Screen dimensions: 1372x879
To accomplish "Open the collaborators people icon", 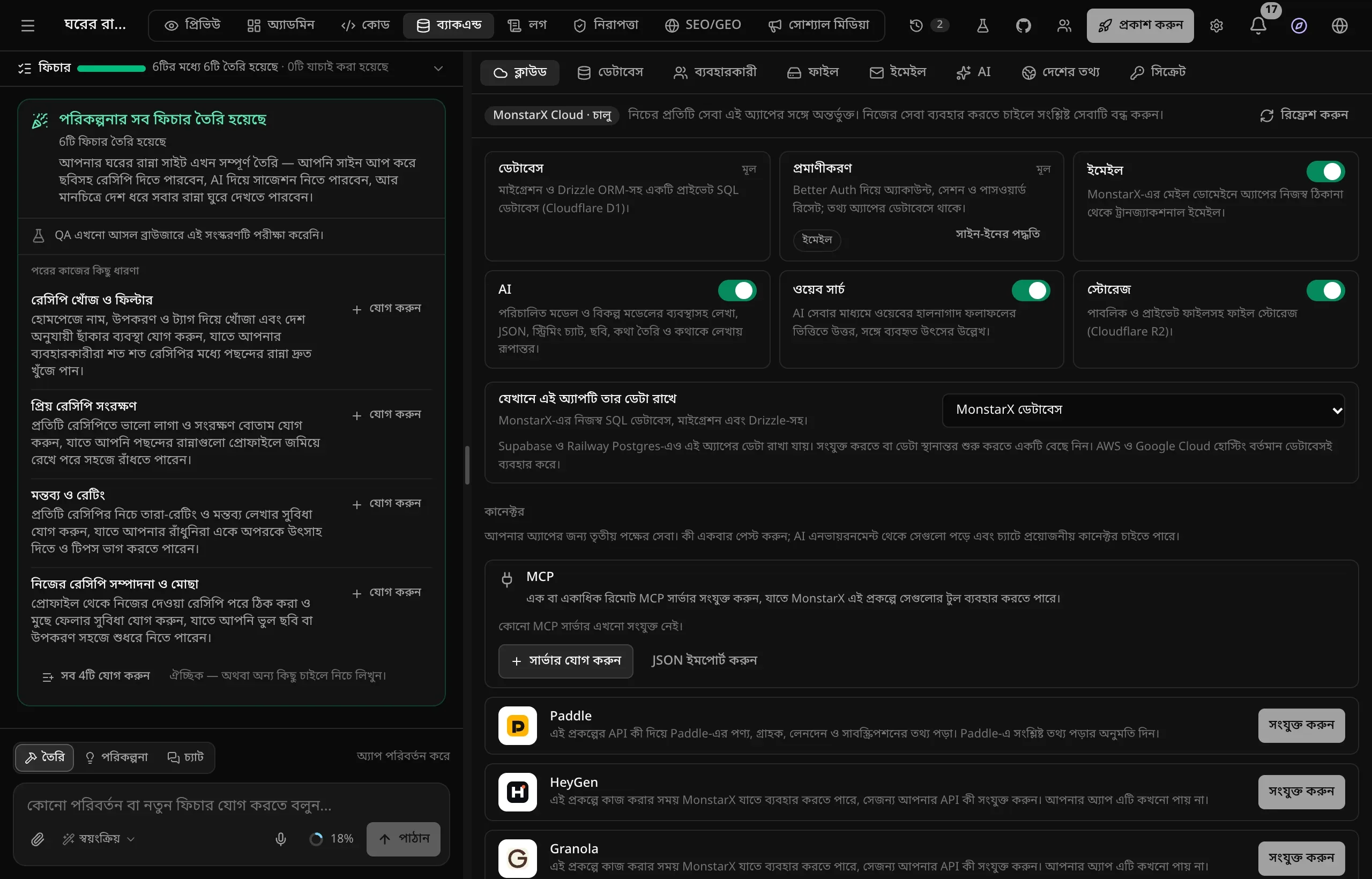I will pyautogui.click(x=1064, y=26).
